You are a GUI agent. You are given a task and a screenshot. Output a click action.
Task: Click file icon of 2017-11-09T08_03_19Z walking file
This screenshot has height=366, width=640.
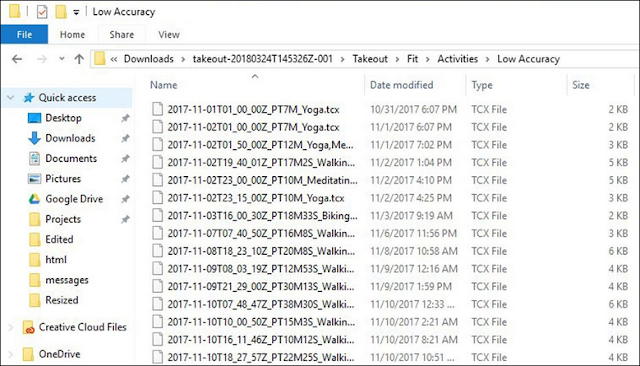[x=158, y=268]
